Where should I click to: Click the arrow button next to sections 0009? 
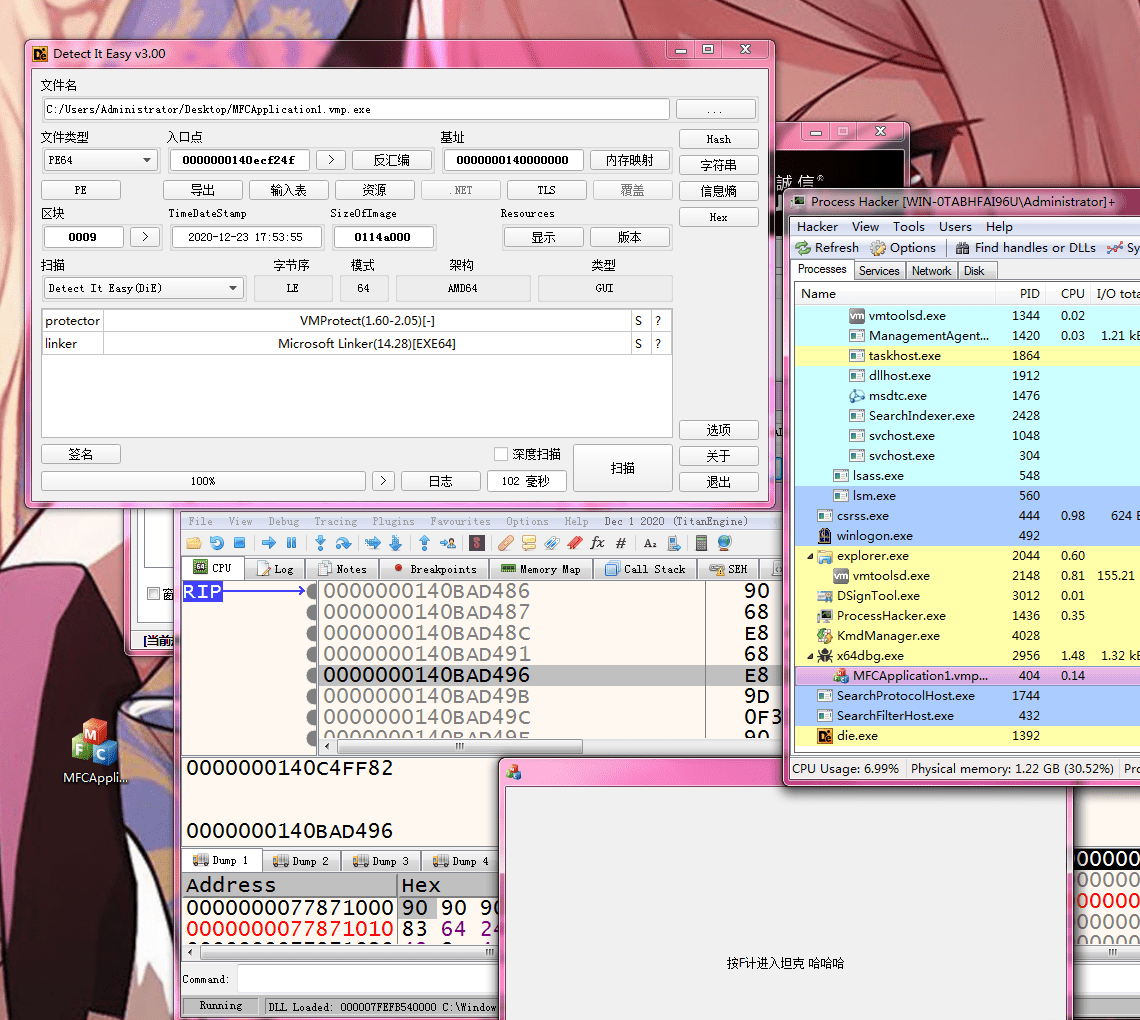click(x=145, y=237)
